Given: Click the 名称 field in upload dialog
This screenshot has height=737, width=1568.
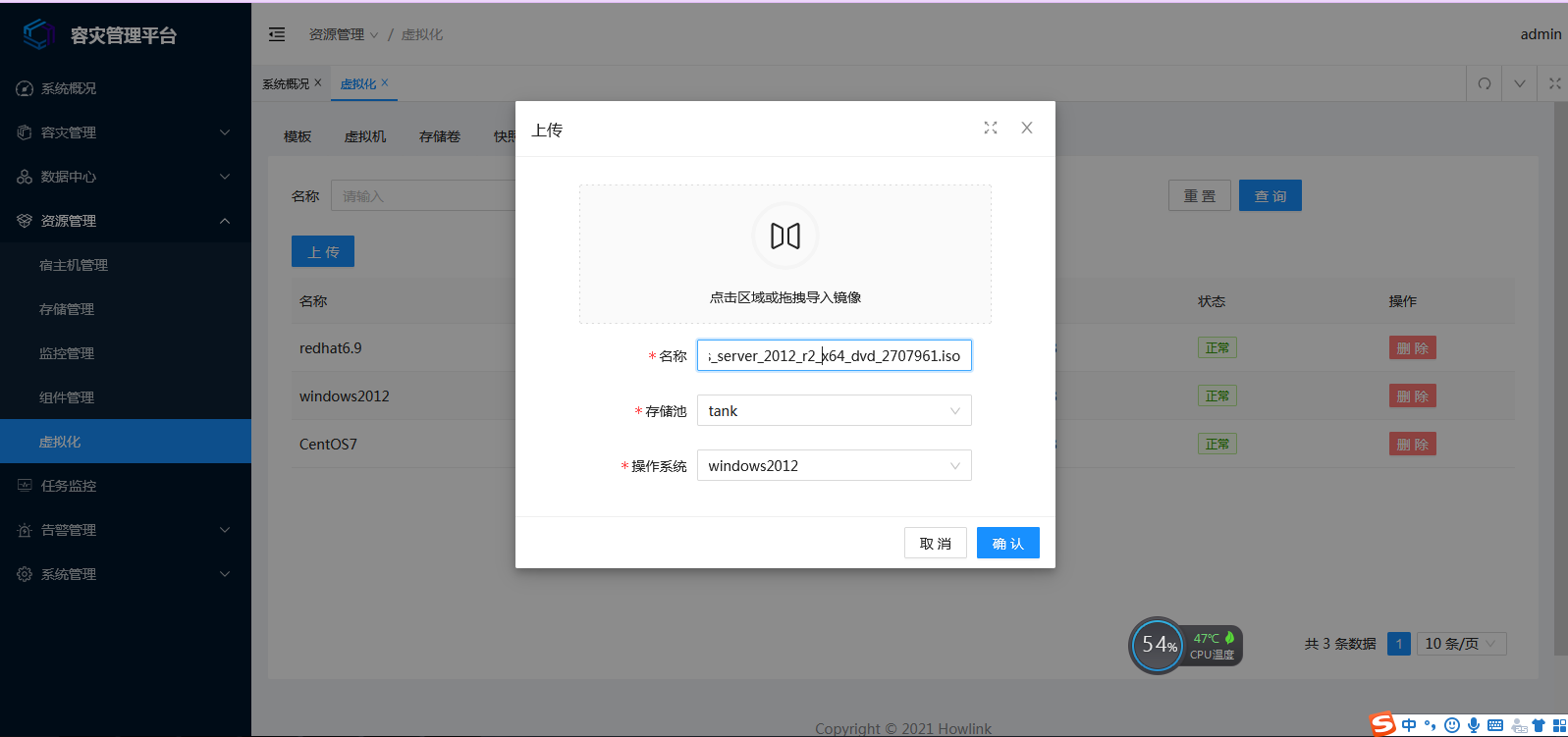Looking at the screenshot, I should (835, 355).
